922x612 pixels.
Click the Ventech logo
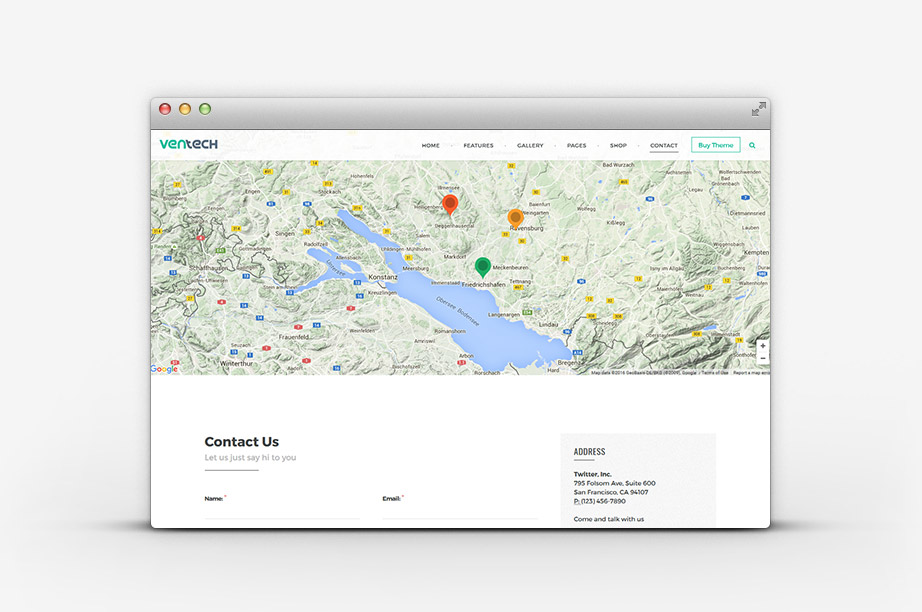point(188,144)
